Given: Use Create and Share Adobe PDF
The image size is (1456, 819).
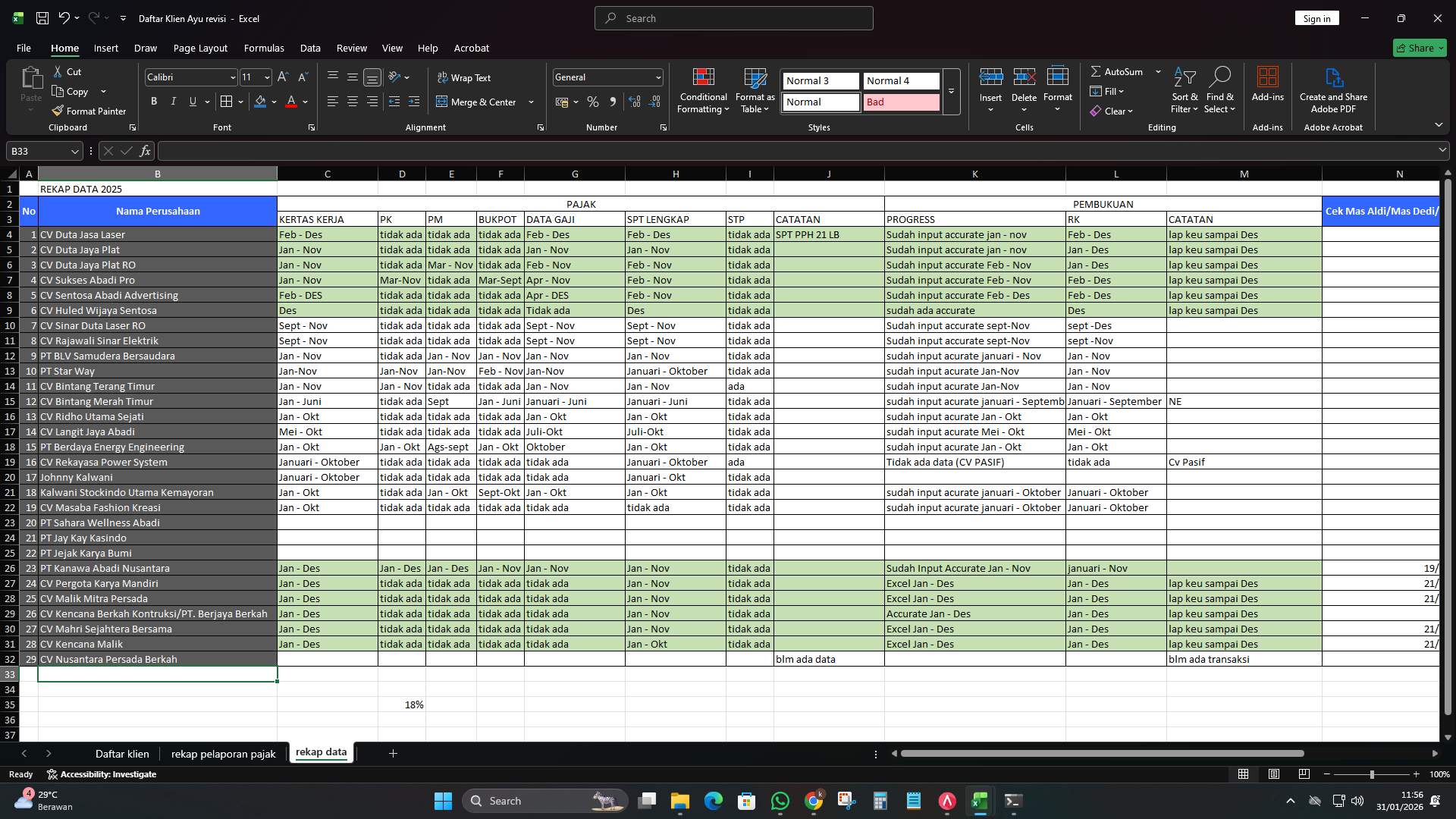Looking at the screenshot, I should pyautogui.click(x=1333, y=91).
